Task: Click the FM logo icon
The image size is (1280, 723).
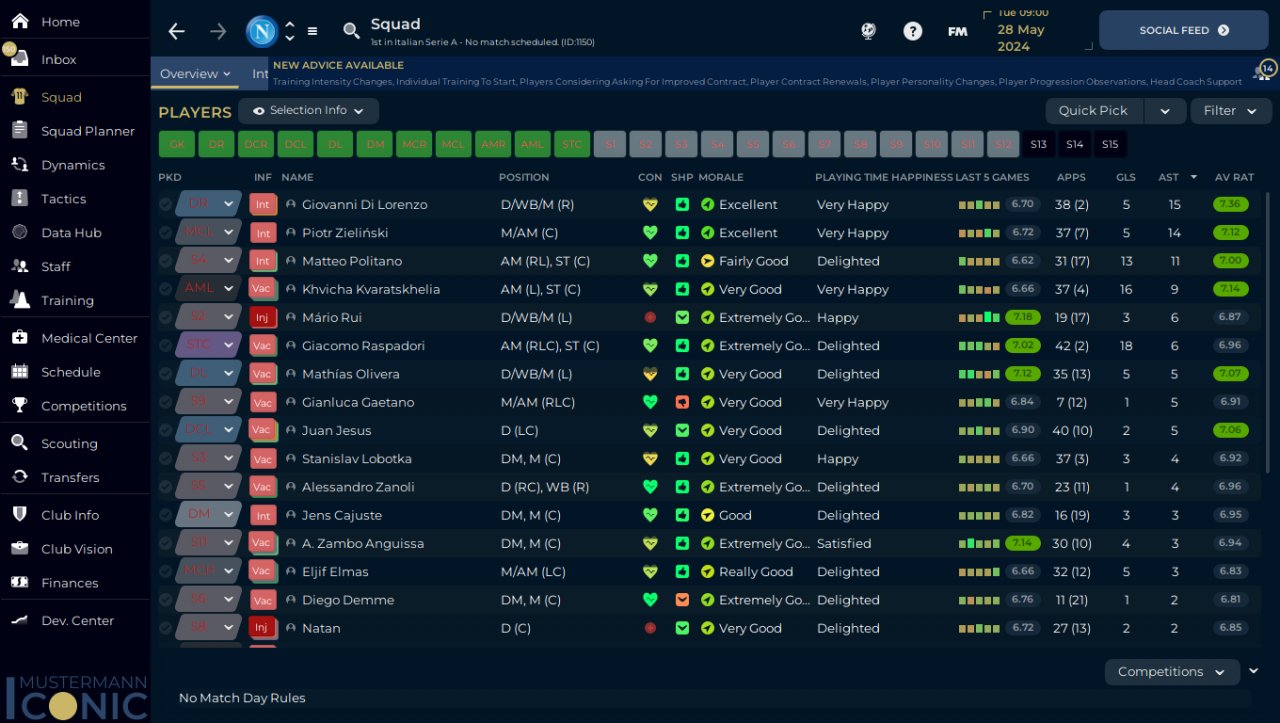Action: (957, 31)
